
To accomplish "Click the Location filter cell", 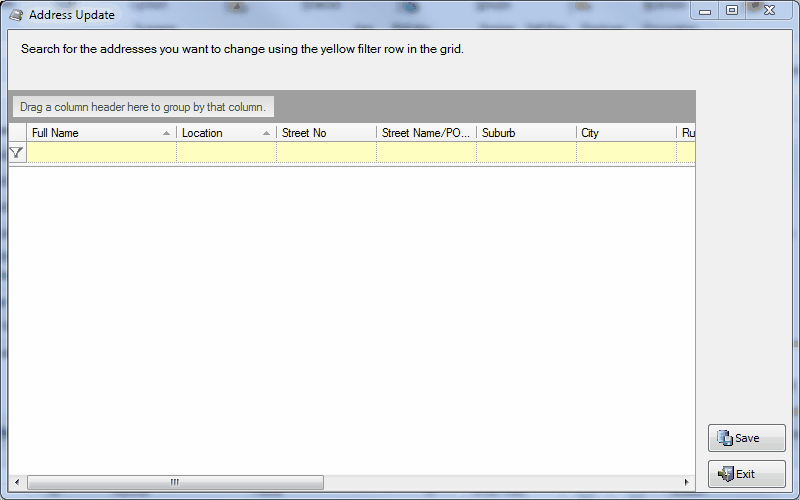I will pyautogui.click(x=227, y=152).
